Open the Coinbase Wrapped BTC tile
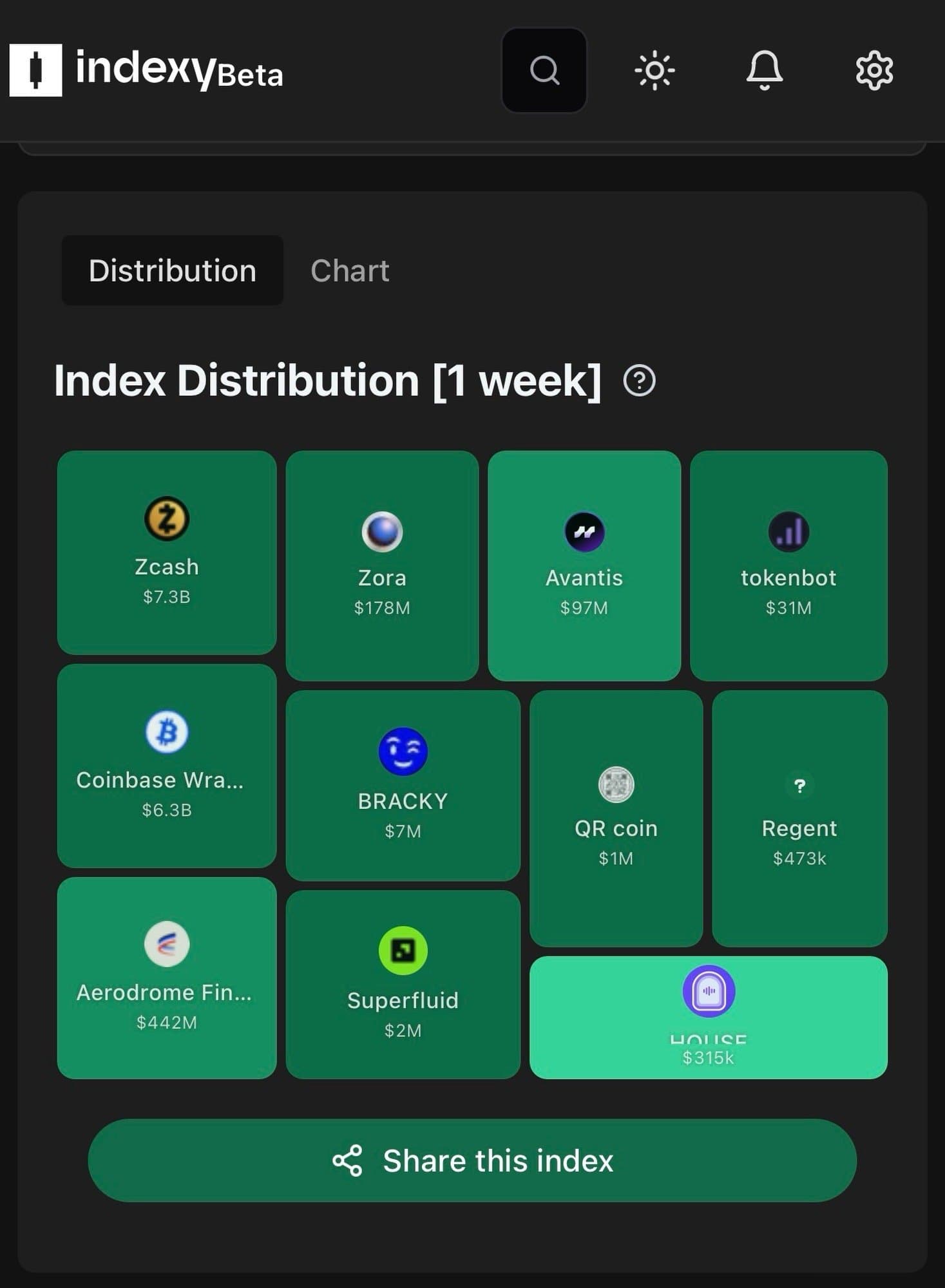945x1288 pixels. pos(167,766)
